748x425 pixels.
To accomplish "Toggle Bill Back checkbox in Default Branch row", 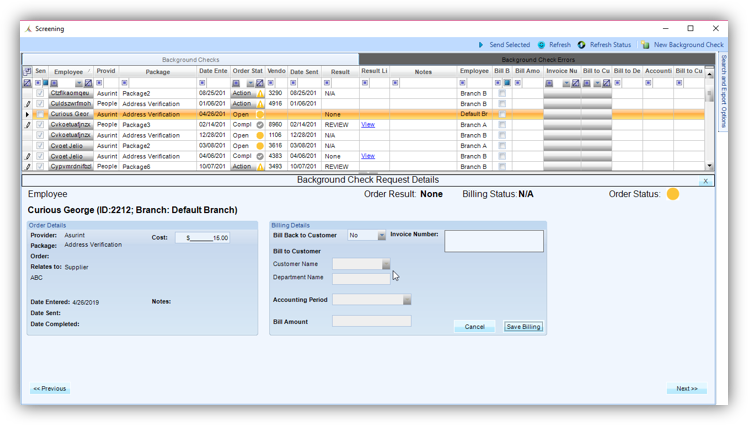I will pyautogui.click(x=502, y=114).
